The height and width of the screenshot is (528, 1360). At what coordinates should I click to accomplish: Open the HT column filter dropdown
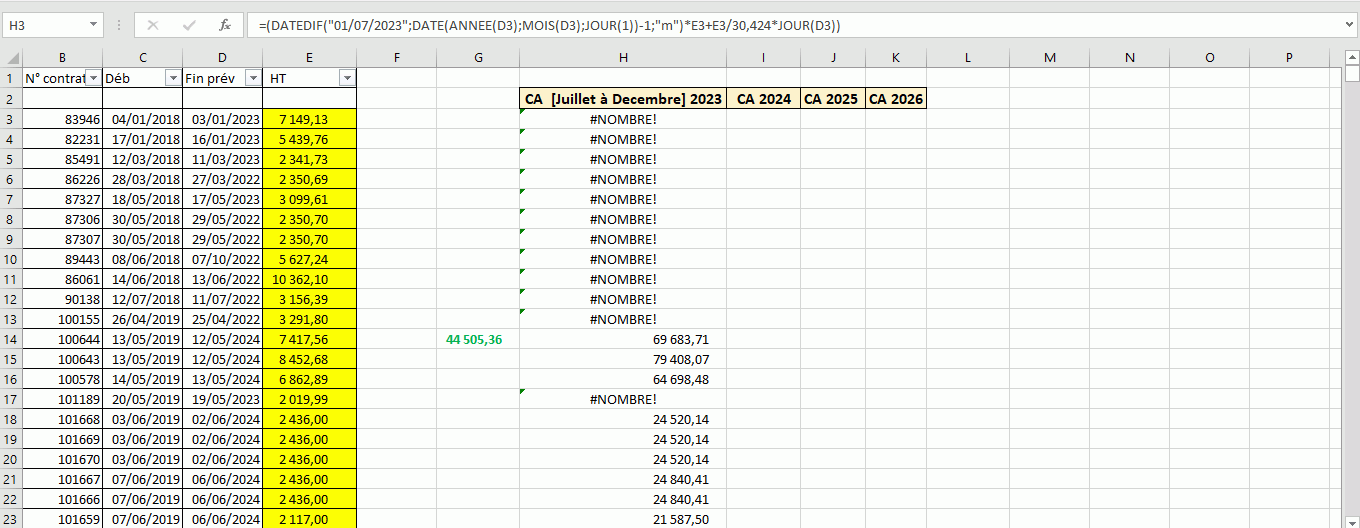347,78
